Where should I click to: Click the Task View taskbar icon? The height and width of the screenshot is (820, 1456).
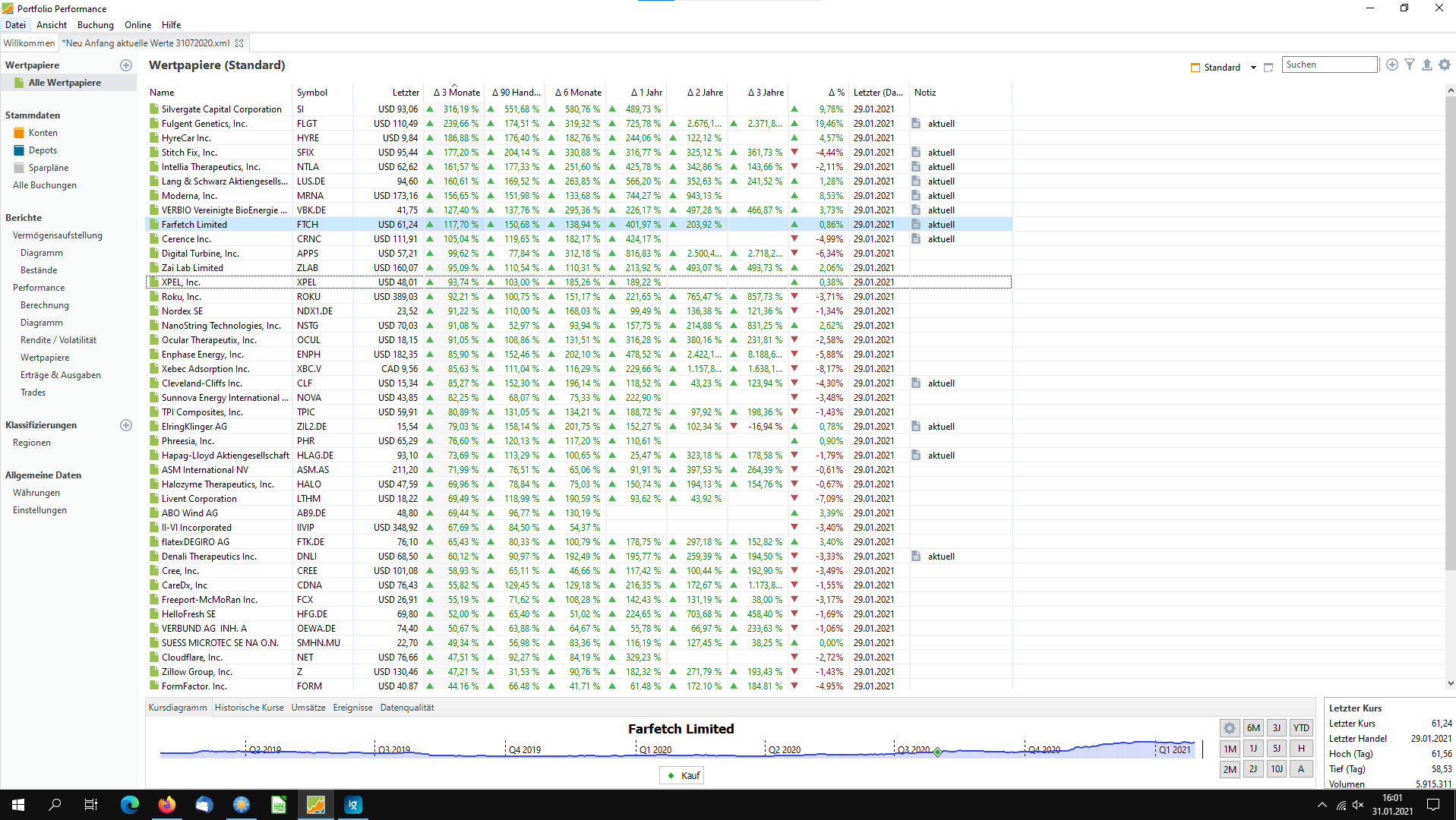coord(91,805)
